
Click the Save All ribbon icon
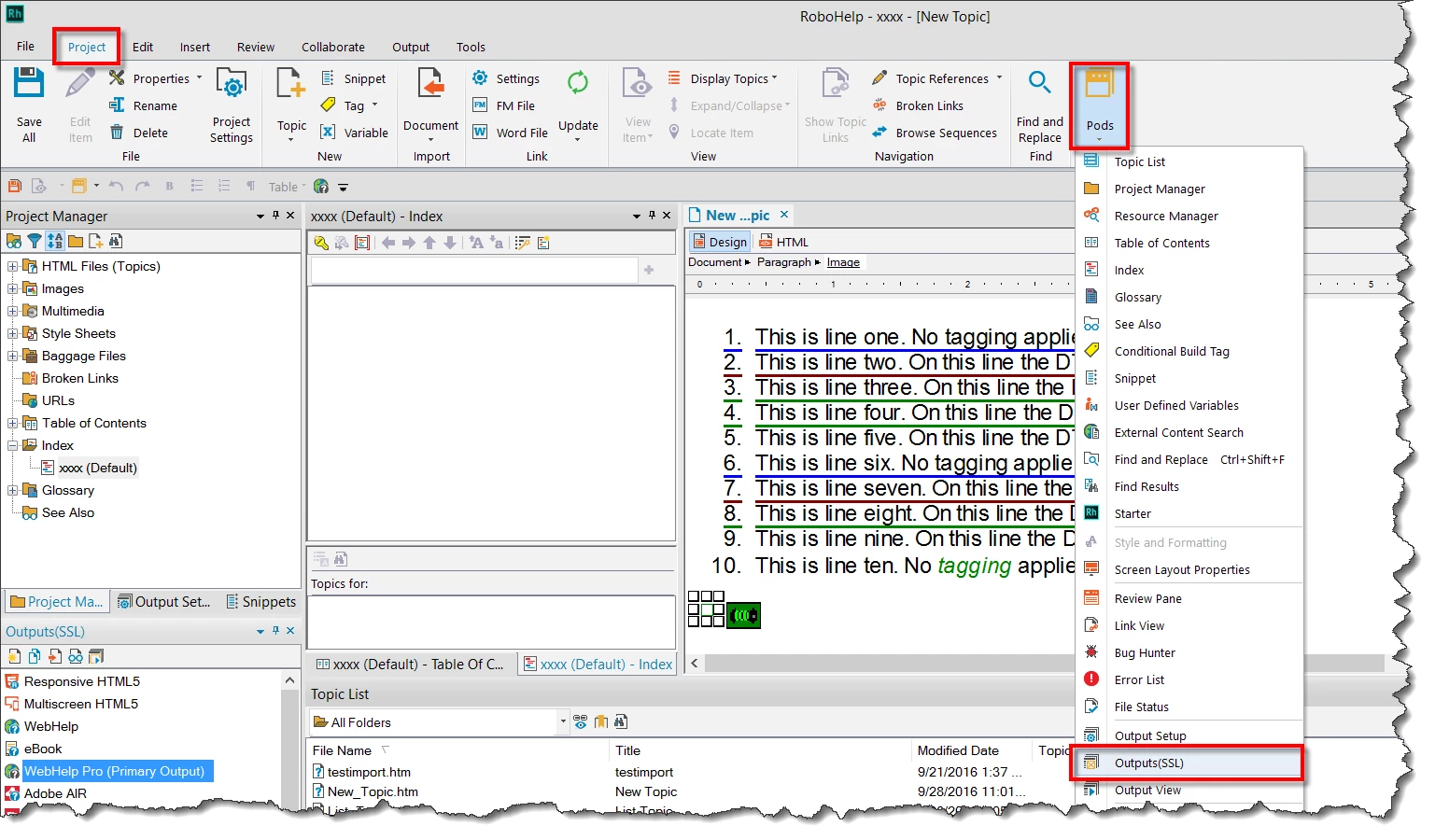pos(29,84)
